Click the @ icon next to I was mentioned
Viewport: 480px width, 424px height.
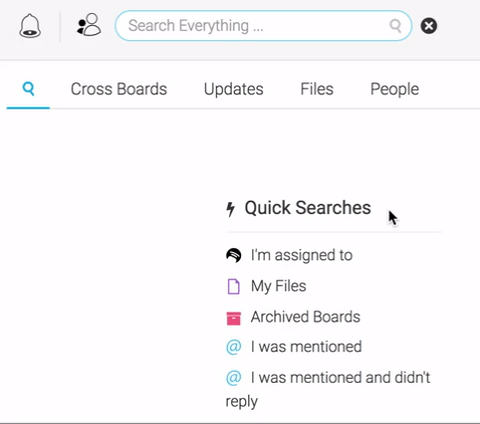(x=233, y=347)
